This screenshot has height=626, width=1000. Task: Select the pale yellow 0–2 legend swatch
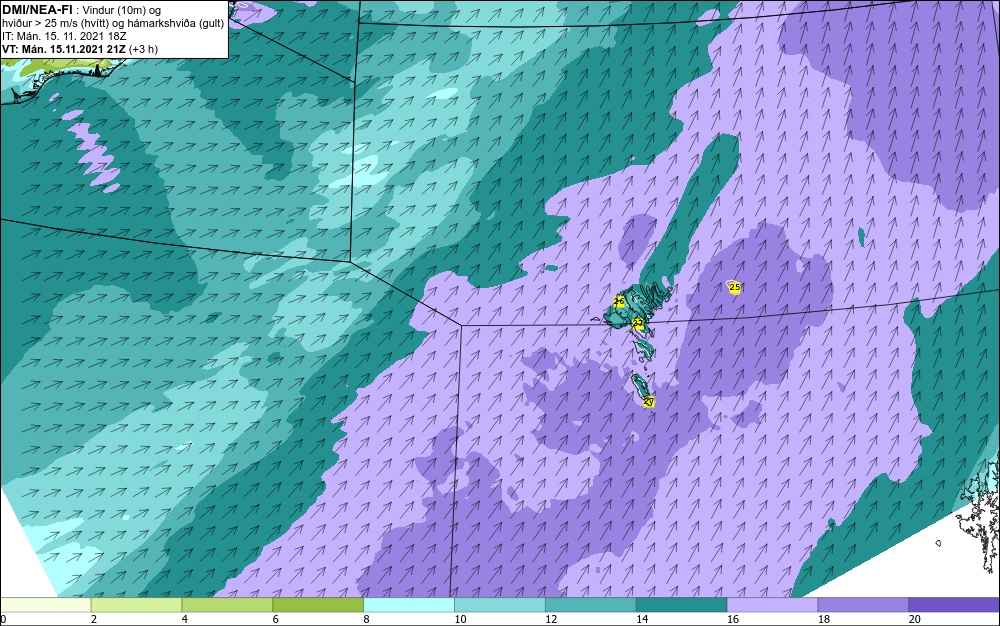click(x=46, y=605)
